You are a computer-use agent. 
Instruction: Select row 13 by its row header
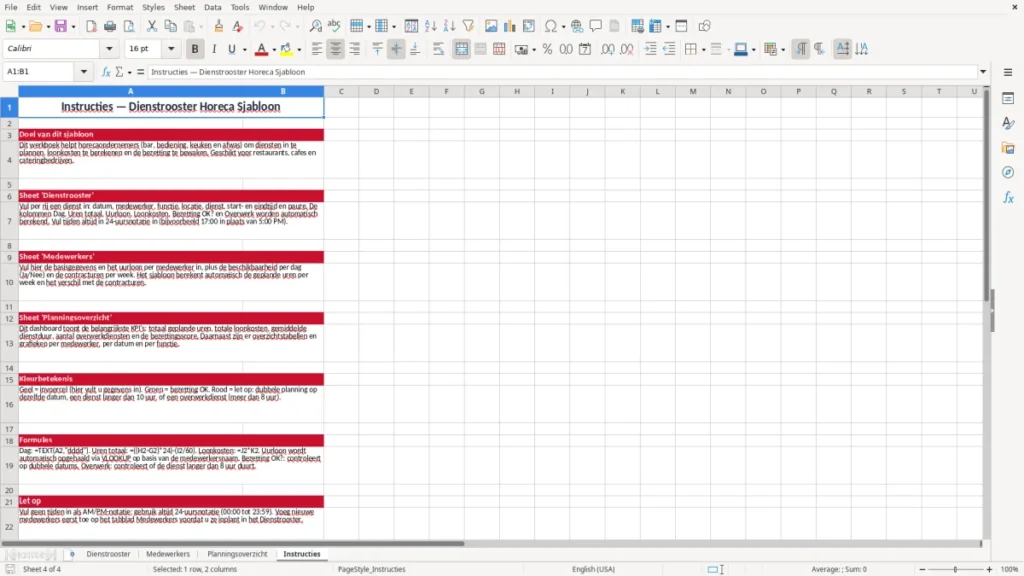point(9,344)
